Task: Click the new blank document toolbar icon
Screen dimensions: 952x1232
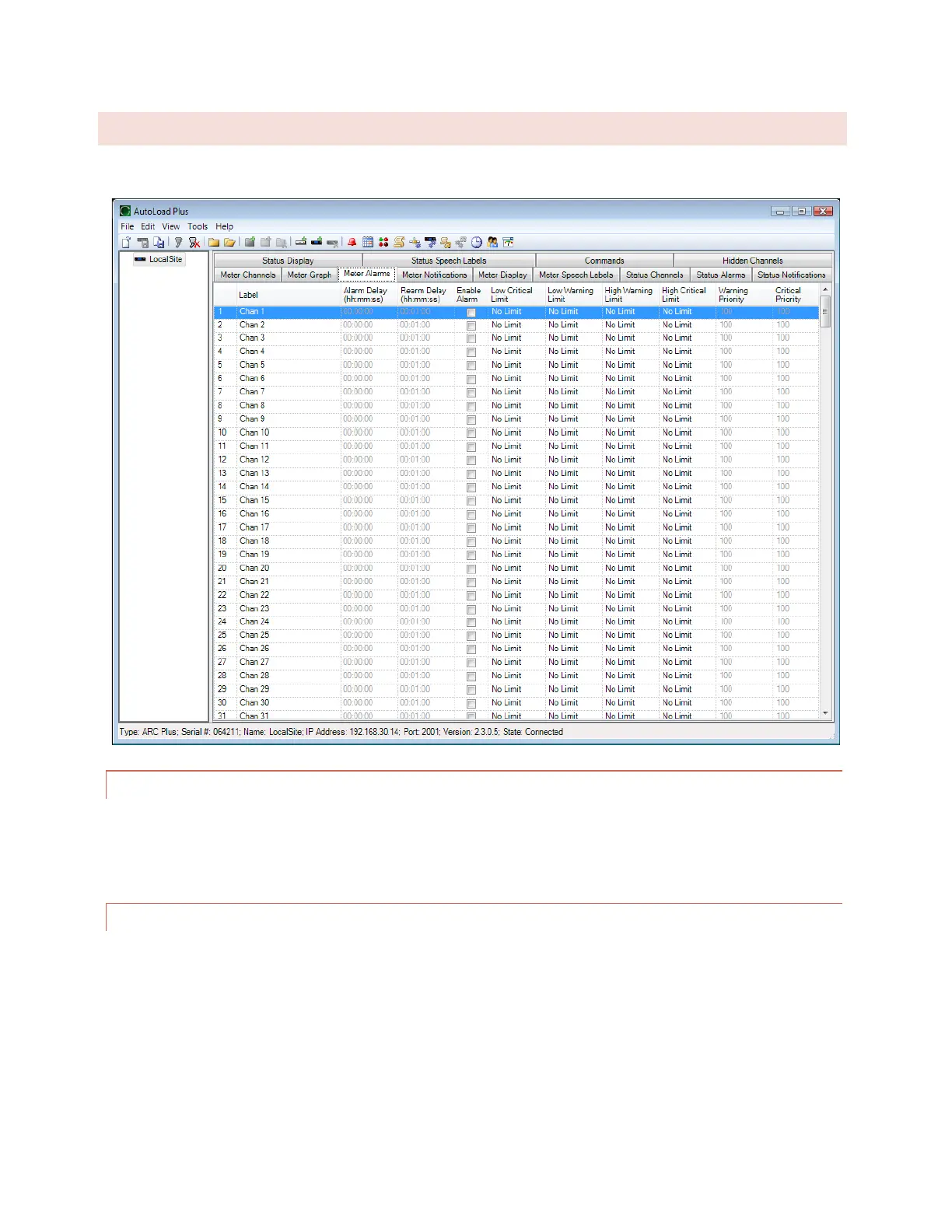Action: pyautogui.click(x=127, y=242)
